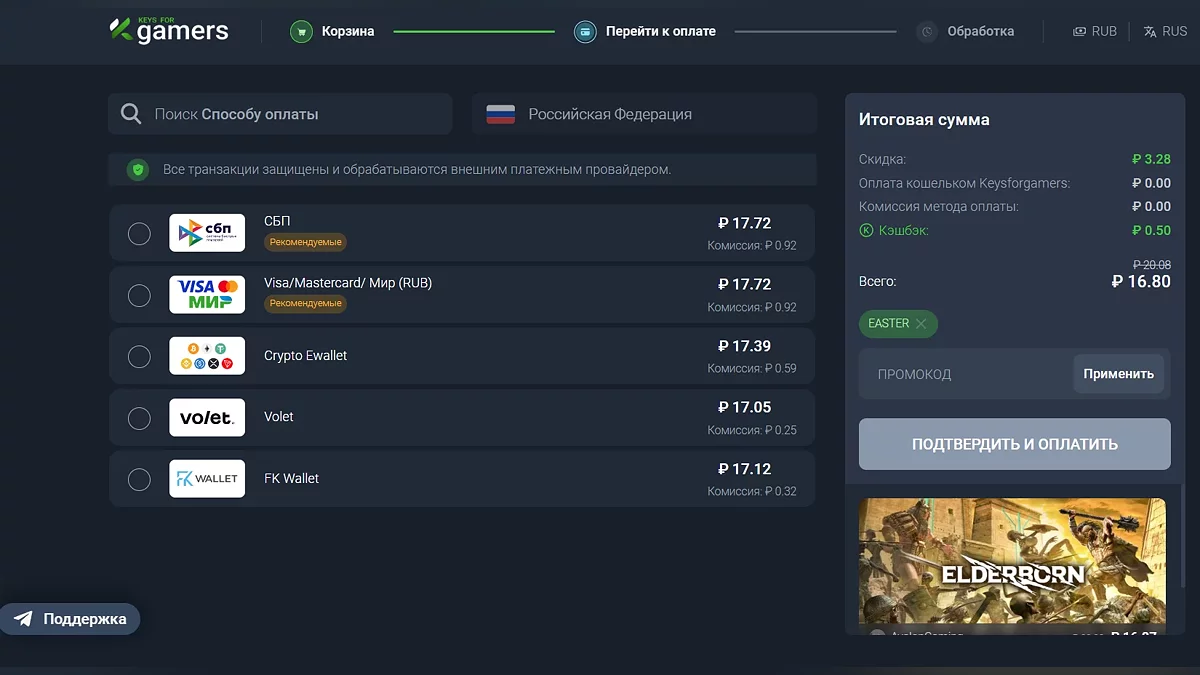This screenshot has height=675, width=1200.
Task: Select the Volet payment radio button
Action: (139, 417)
